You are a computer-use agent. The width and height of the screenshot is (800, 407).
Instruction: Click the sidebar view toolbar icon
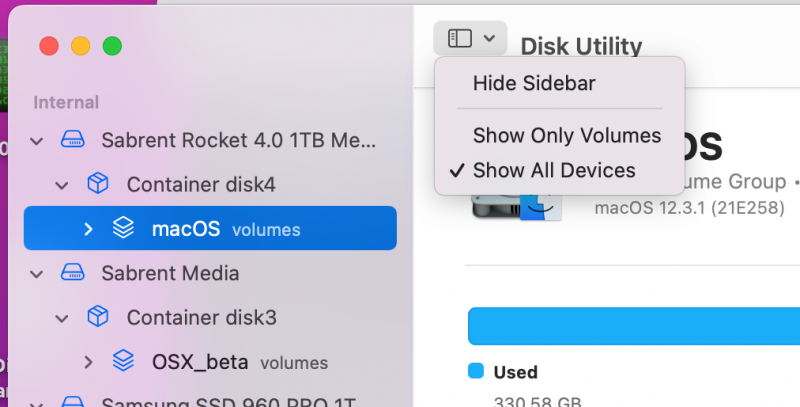point(460,38)
